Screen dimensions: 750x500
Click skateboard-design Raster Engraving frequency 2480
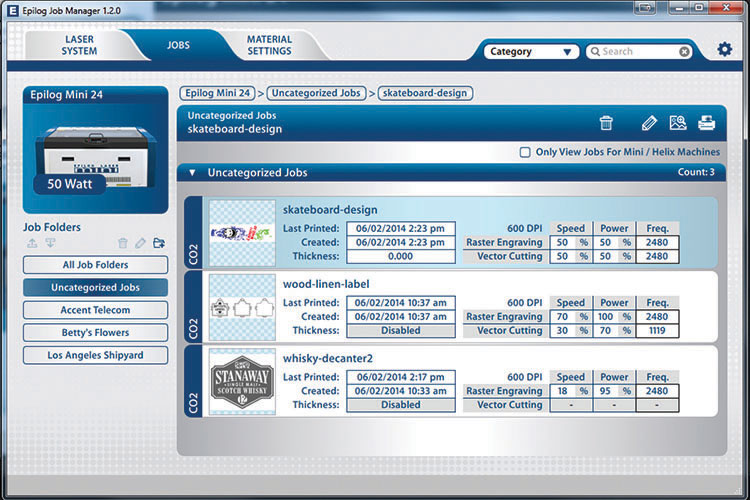pos(657,242)
